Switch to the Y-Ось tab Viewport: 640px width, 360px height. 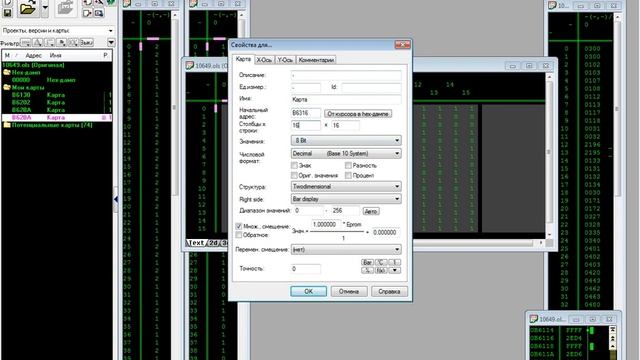click(285, 60)
